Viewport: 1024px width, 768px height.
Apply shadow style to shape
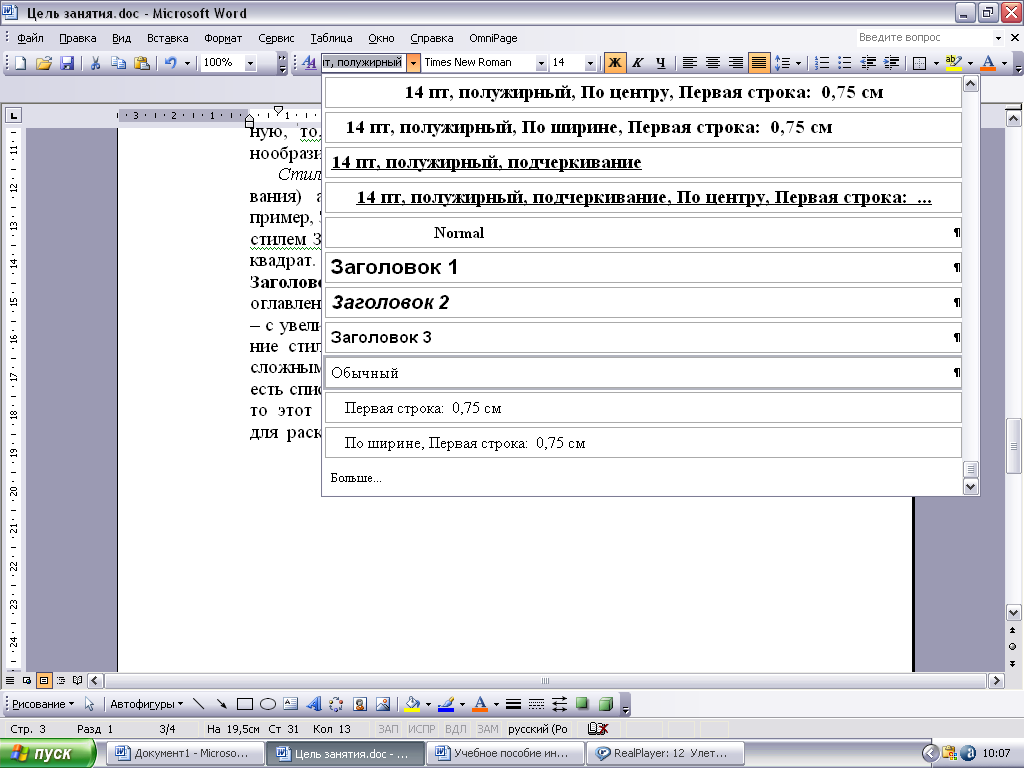coord(583,704)
